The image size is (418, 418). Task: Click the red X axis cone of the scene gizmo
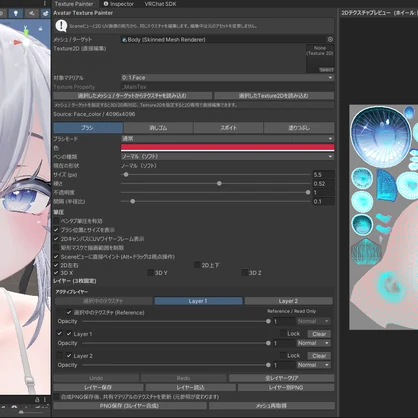click(x=17, y=42)
